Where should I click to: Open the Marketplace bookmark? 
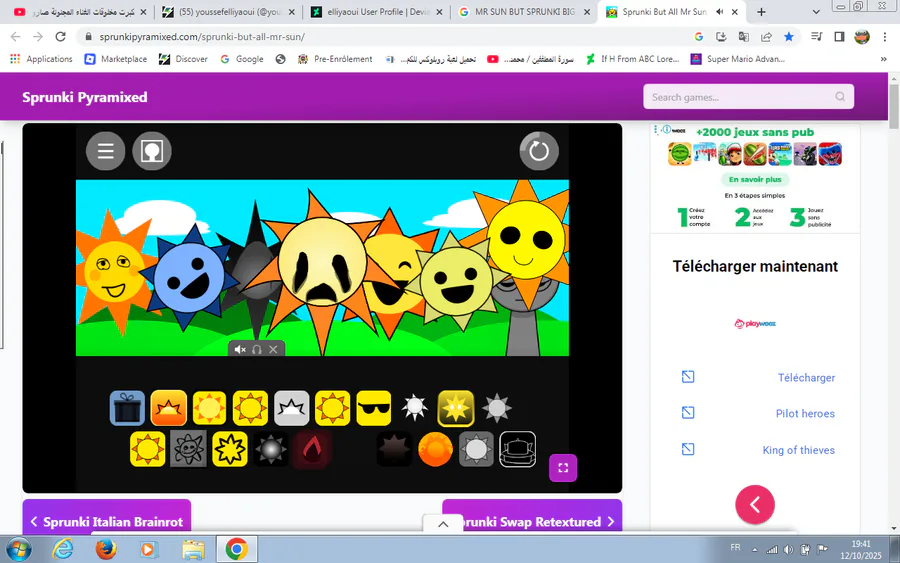(x=116, y=59)
